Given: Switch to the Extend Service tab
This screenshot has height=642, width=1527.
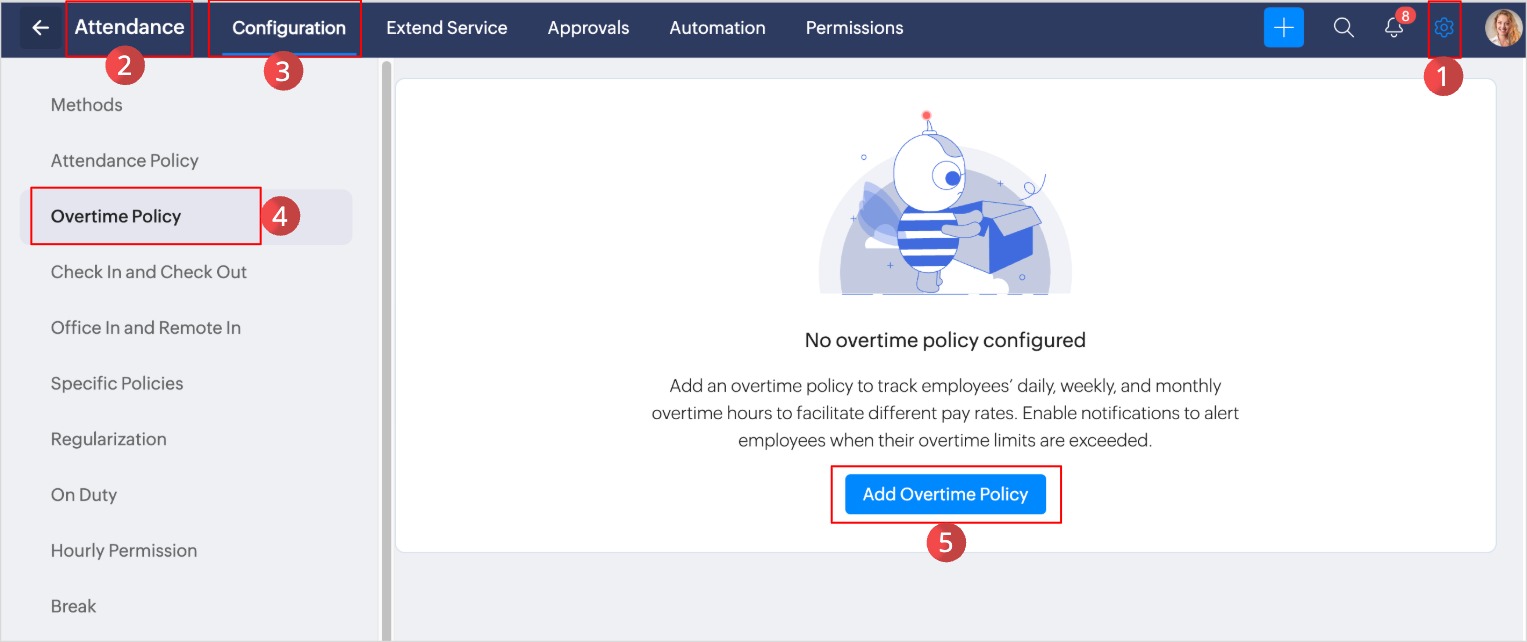Looking at the screenshot, I should tap(447, 28).
